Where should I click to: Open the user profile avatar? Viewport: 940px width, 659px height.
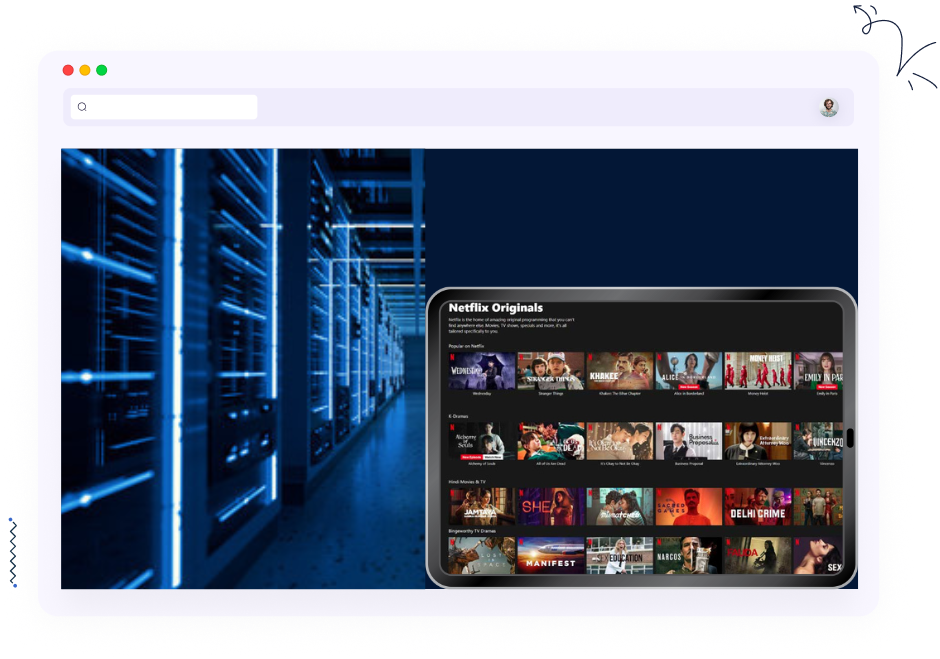828,107
